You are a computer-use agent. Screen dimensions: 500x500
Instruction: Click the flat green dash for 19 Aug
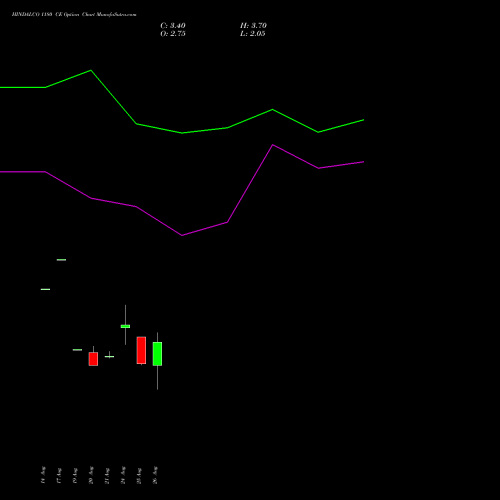pos(77,350)
